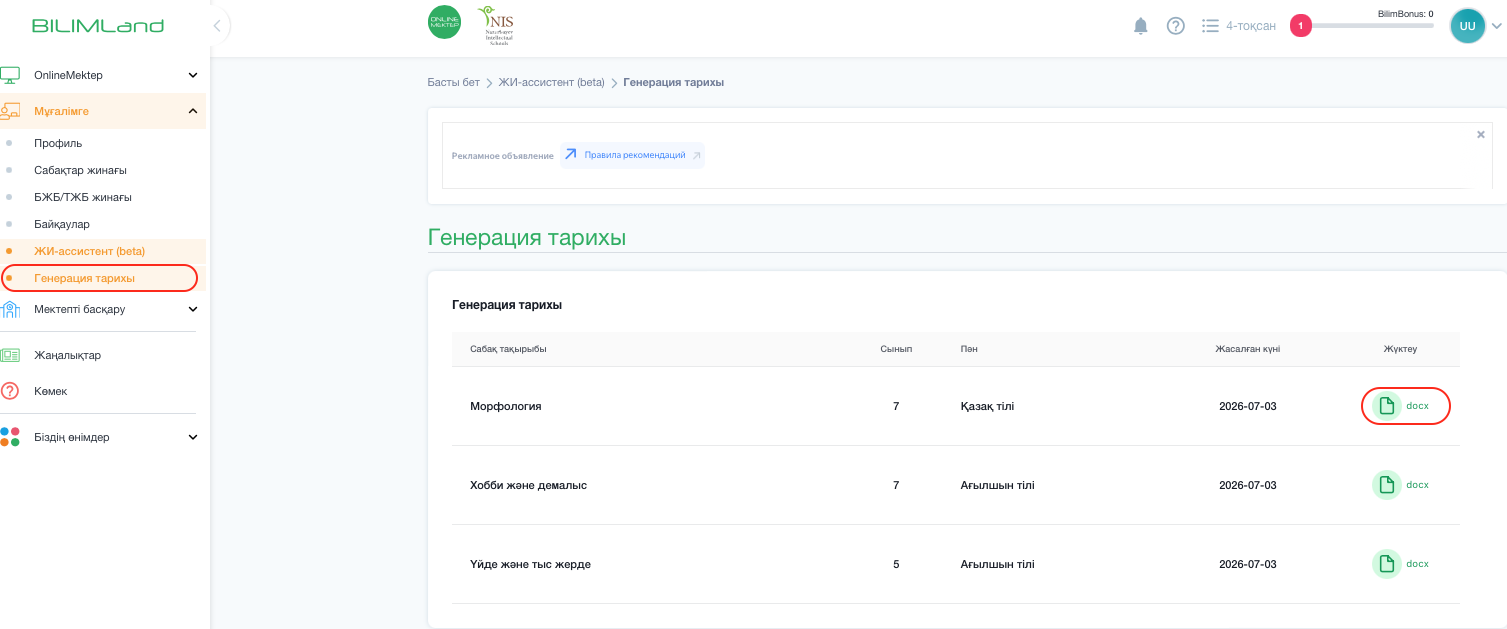Click the list icon beside 4-тоқсан
Viewport: 1507px width, 629px height.
1210,26
